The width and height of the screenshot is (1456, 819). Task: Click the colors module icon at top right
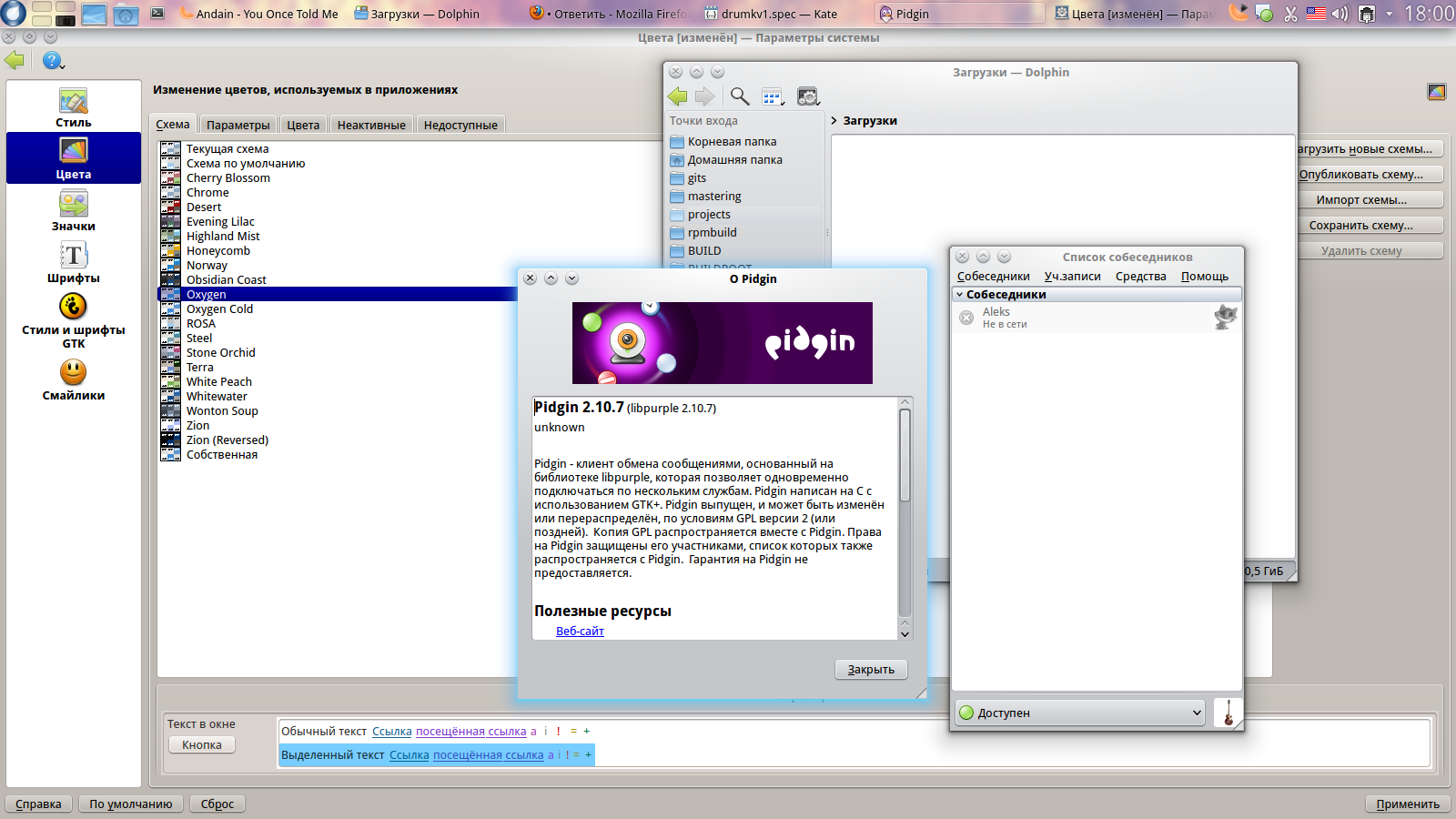tap(1437, 92)
